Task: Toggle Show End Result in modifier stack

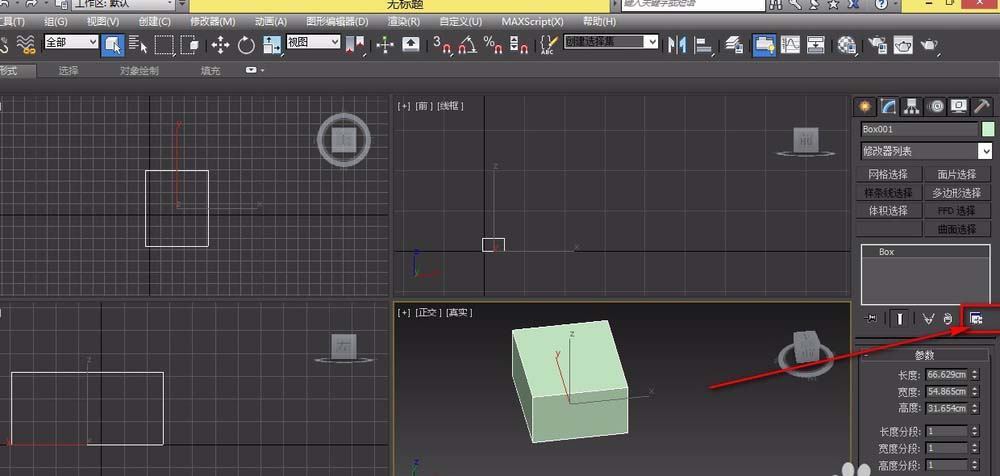Action: pyautogui.click(x=901, y=318)
